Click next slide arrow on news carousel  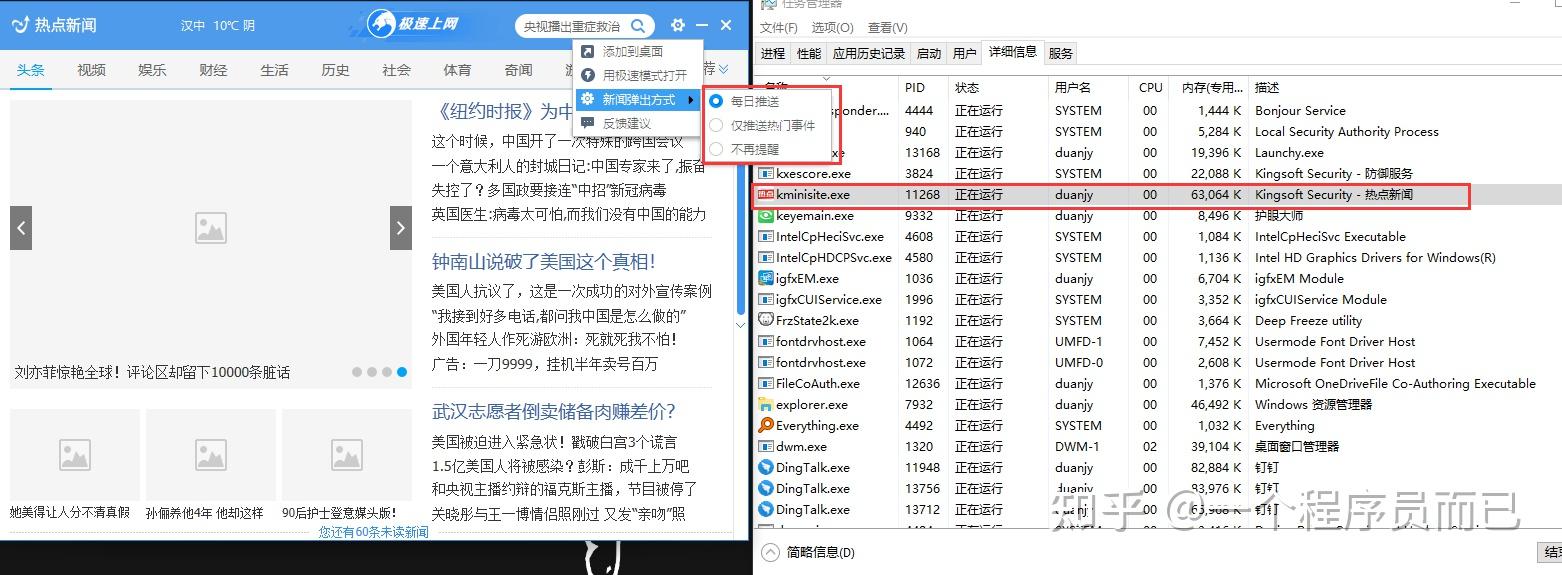(401, 228)
